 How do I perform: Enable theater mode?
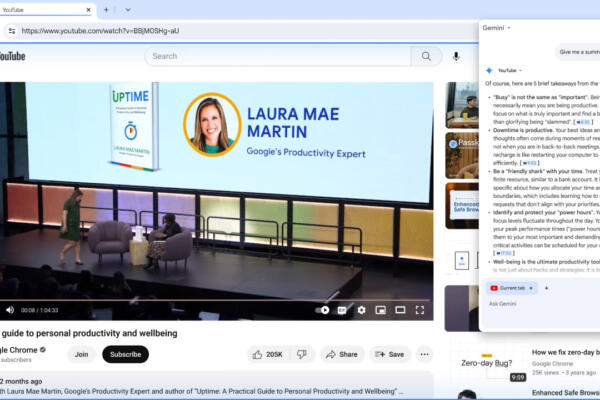coord(400,310)
